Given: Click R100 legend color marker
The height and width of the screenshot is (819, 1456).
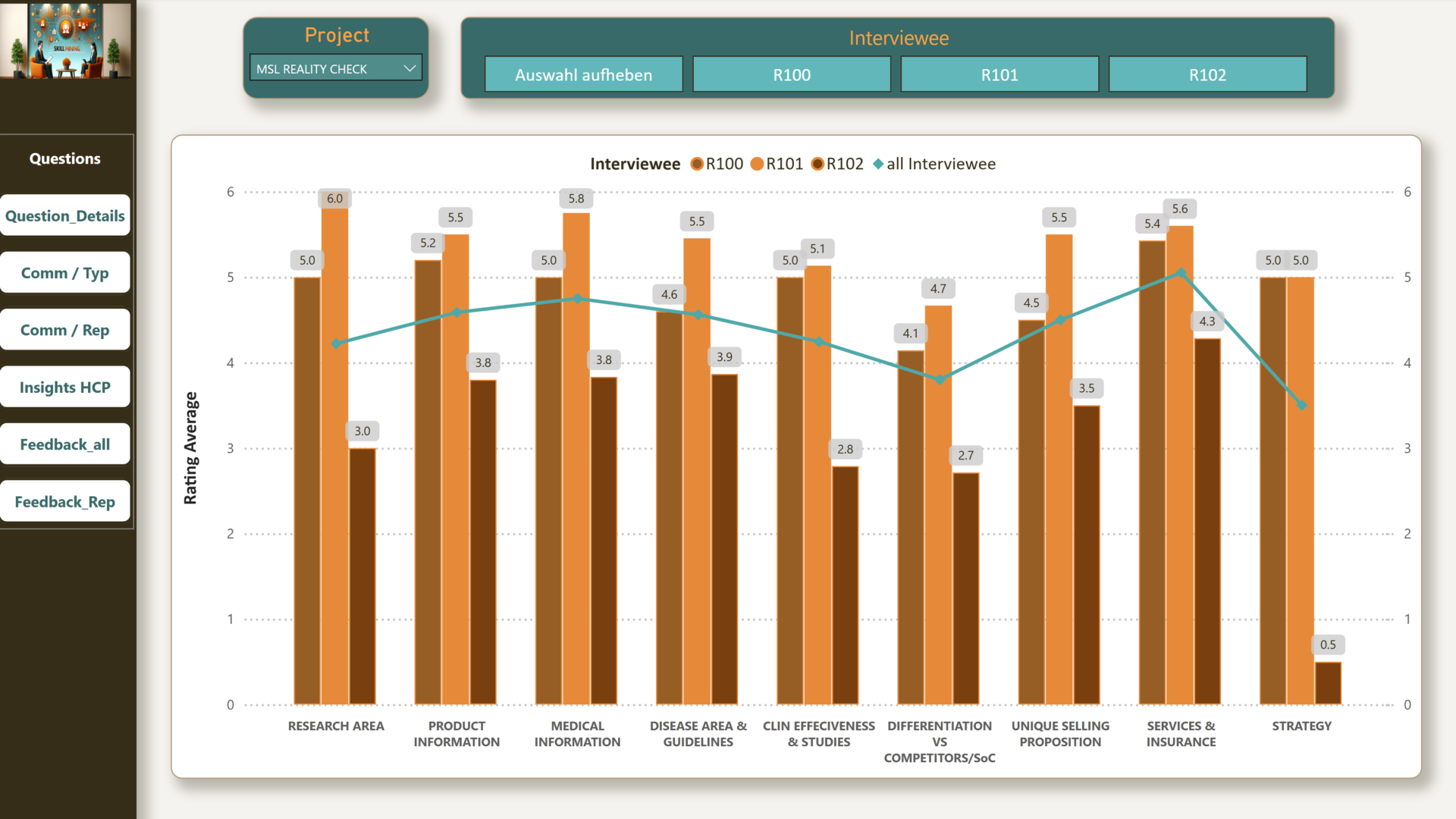Looking at the screenshot, I should (697, 164).
